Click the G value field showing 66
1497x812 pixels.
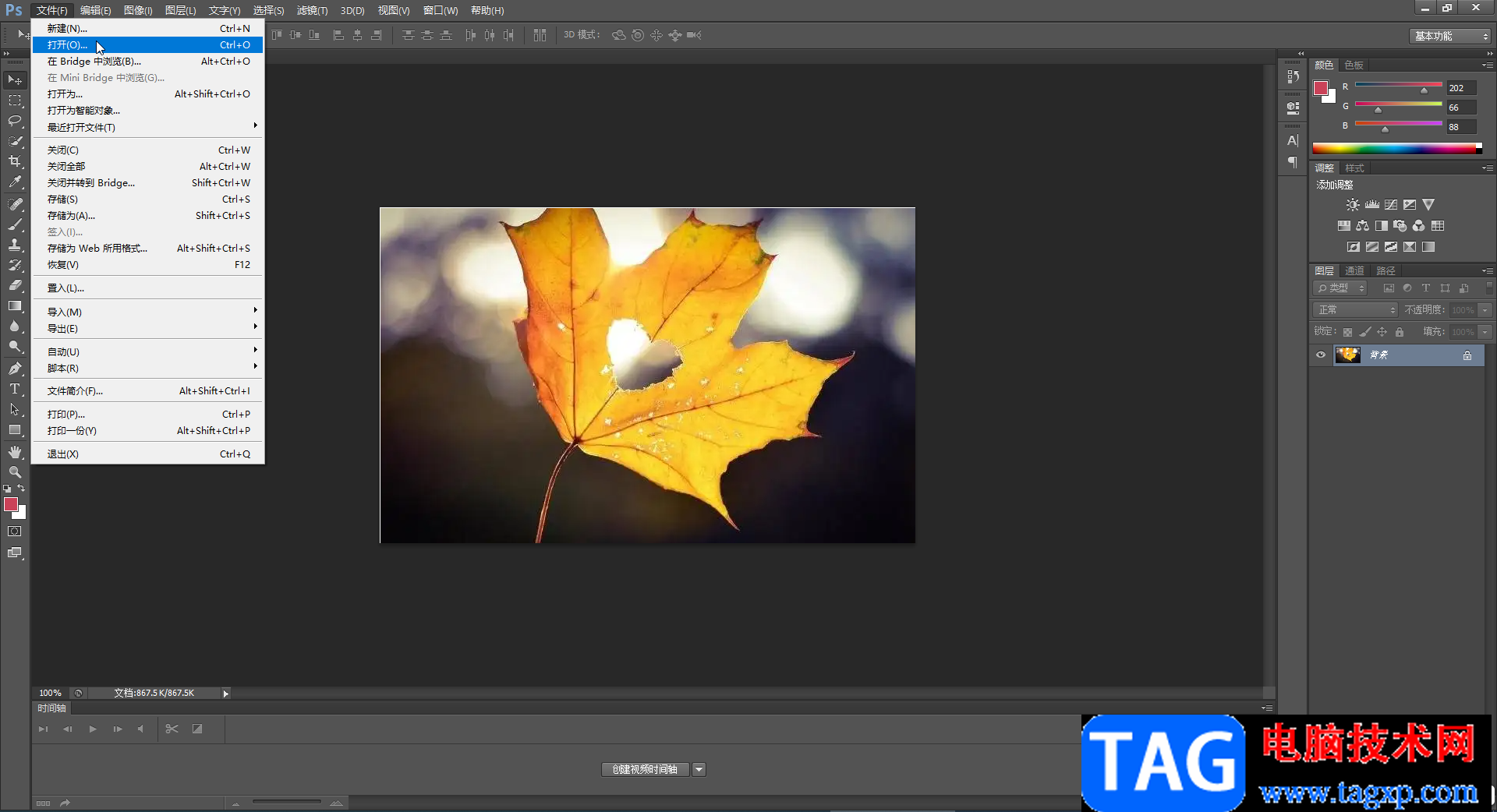tap(1461, 108)
